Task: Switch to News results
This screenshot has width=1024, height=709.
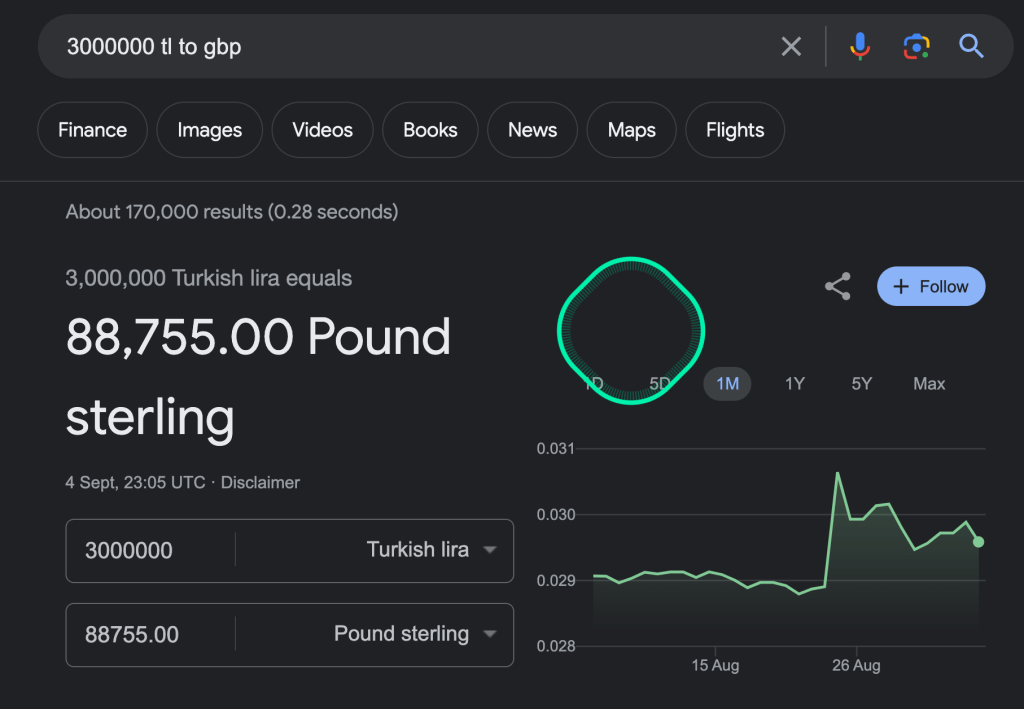Action: (x=532, y=130)
